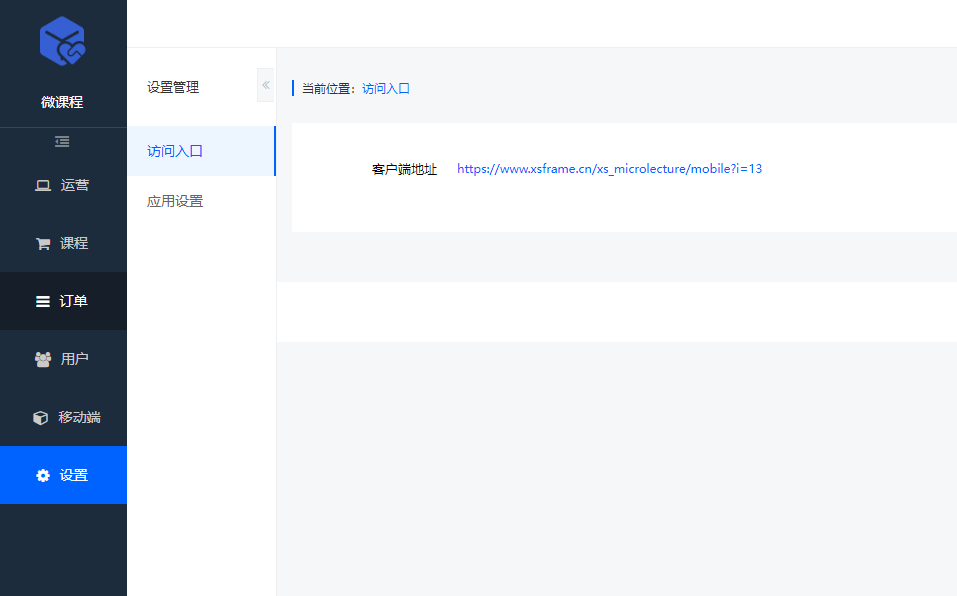This screenshot has width=957, height=596.
Task: Open the 课程 menu
Action: click(63, 243)
